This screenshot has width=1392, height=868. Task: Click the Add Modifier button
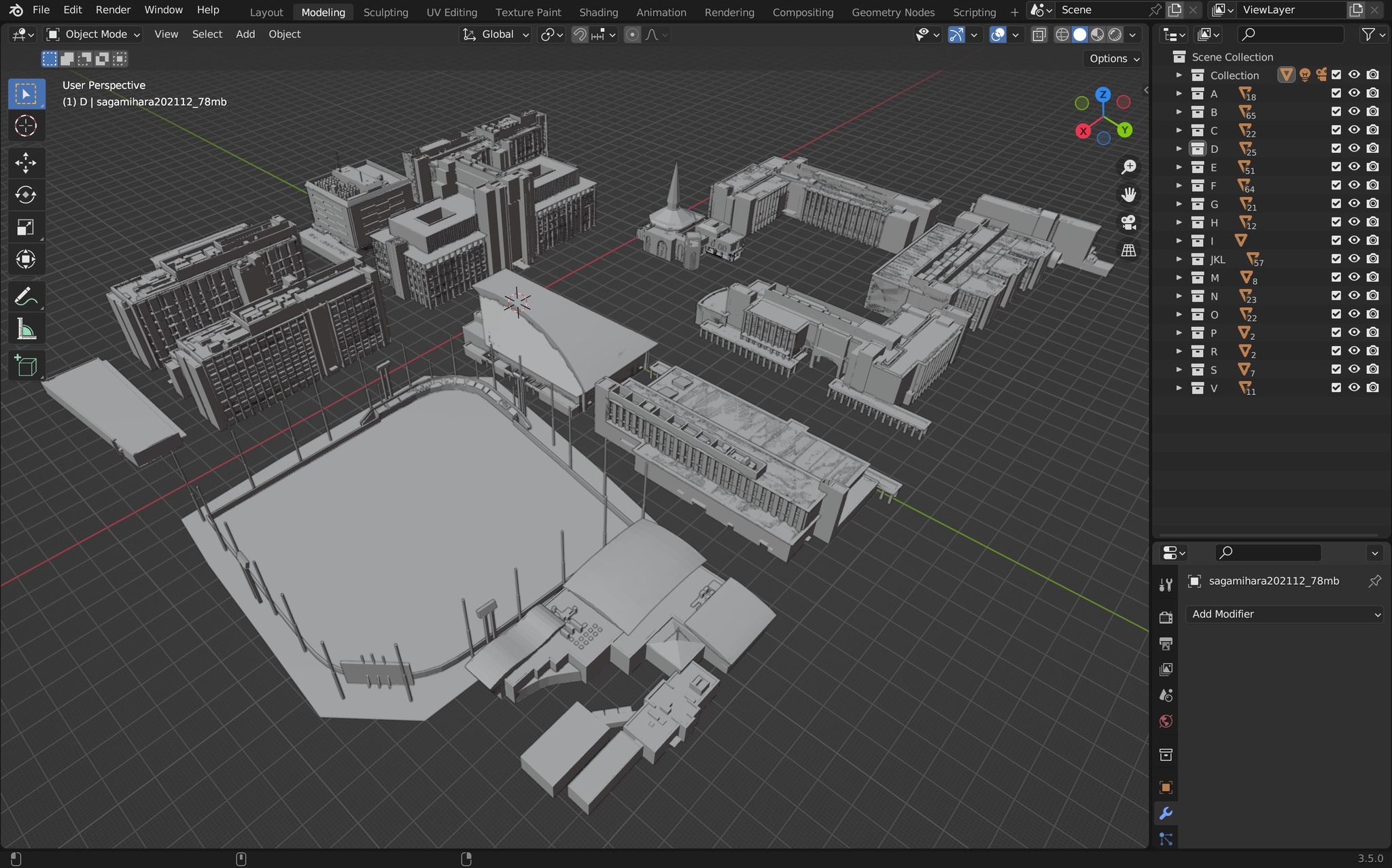pos(1285,614)
